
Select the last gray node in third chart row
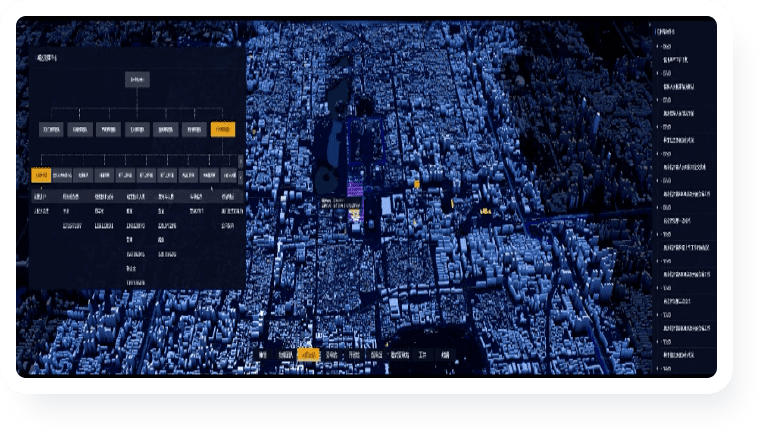pyautogui.click(x=229, y=175)
